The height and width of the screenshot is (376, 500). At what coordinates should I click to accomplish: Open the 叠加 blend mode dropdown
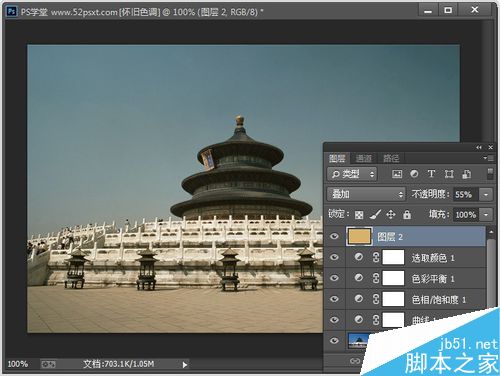click(x=366, y=194)
